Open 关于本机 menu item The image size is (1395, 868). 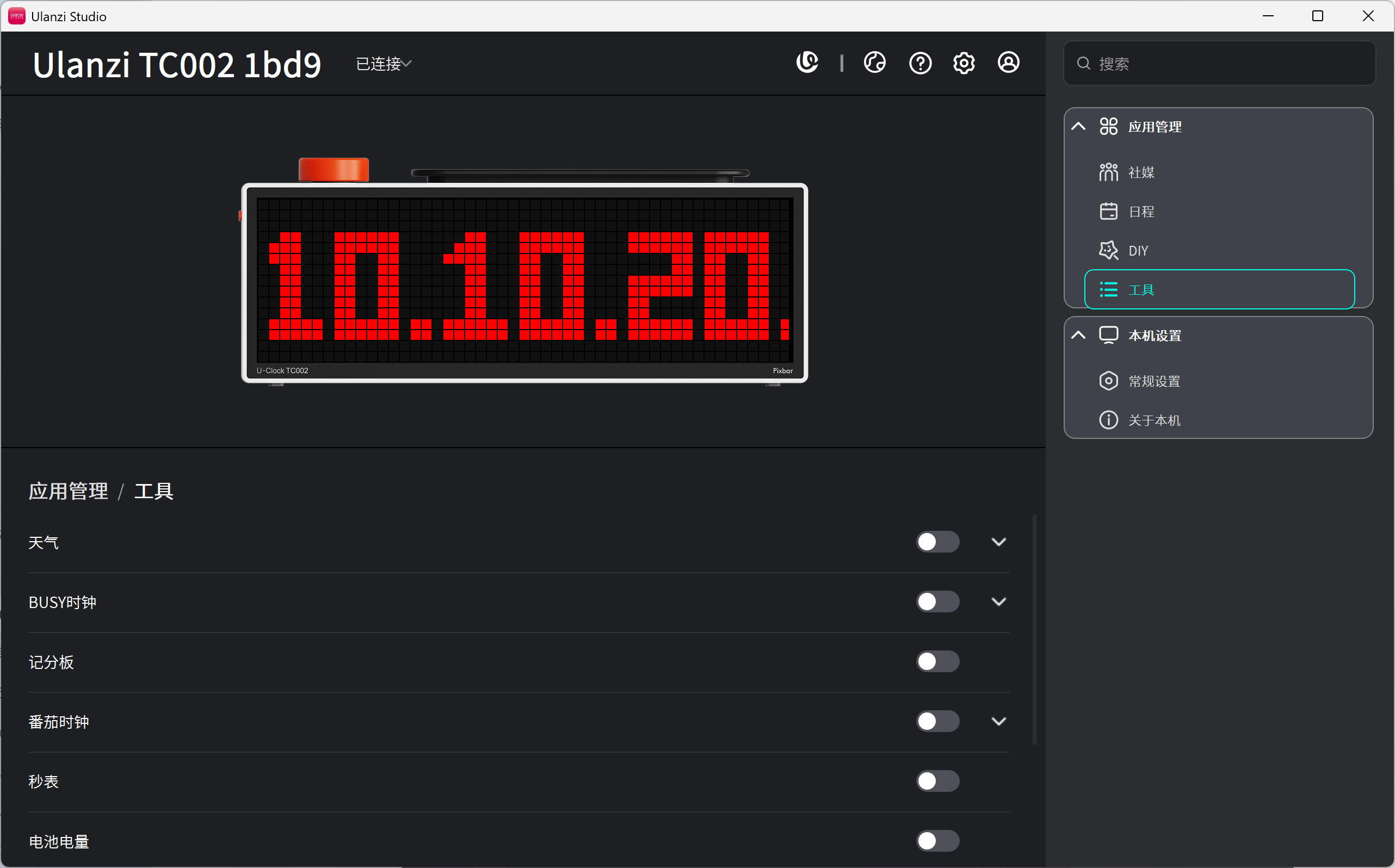[x=1219, y=420]
